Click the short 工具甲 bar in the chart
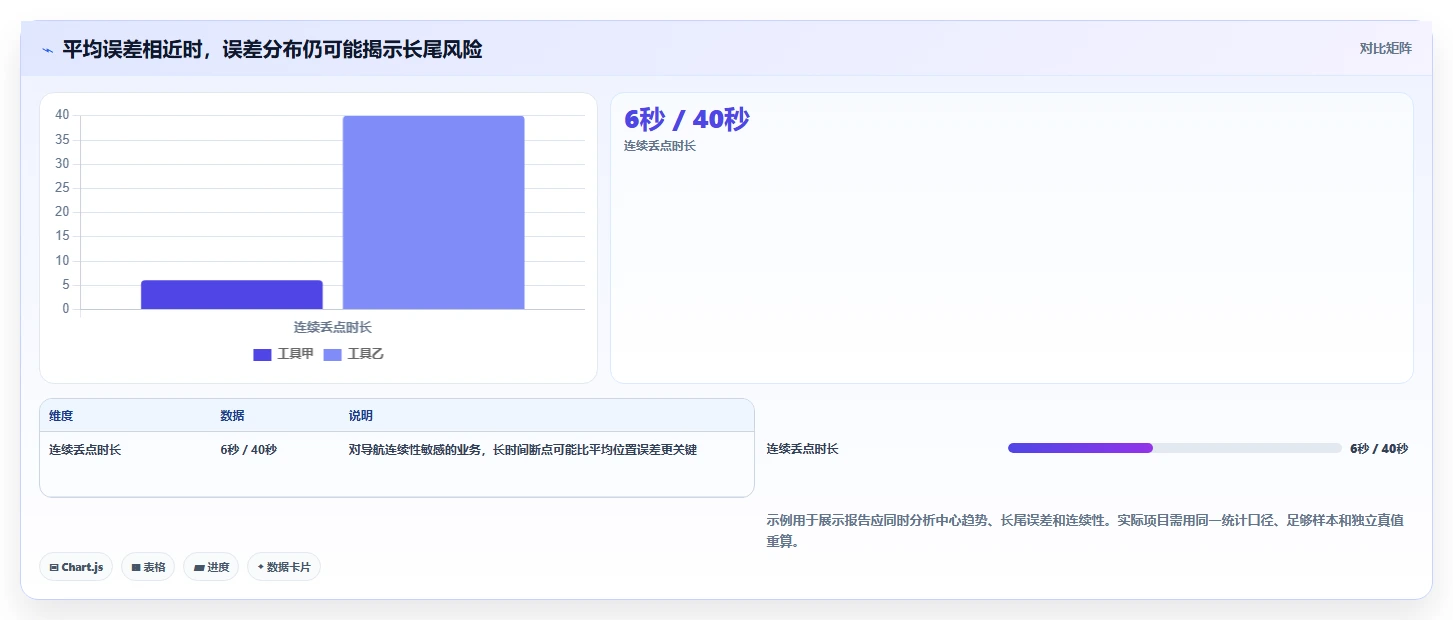This screenshot has height=620, width=1453. click(x=231, y=295)
